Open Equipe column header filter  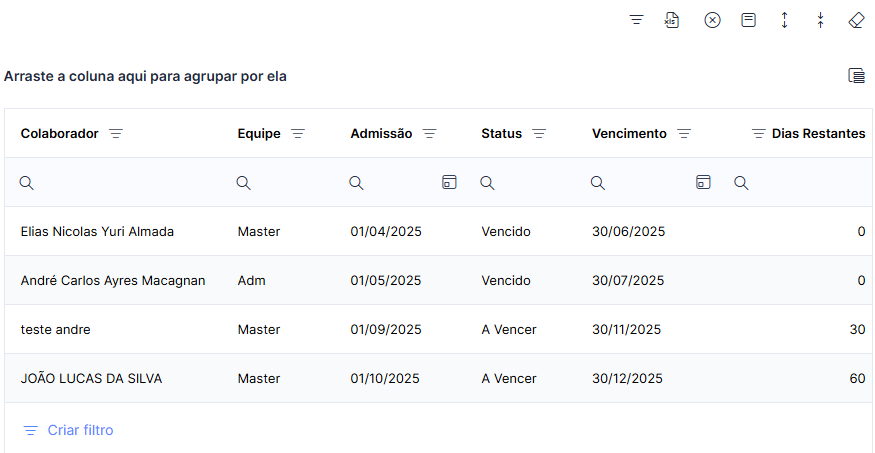click(x=298, y=134)
